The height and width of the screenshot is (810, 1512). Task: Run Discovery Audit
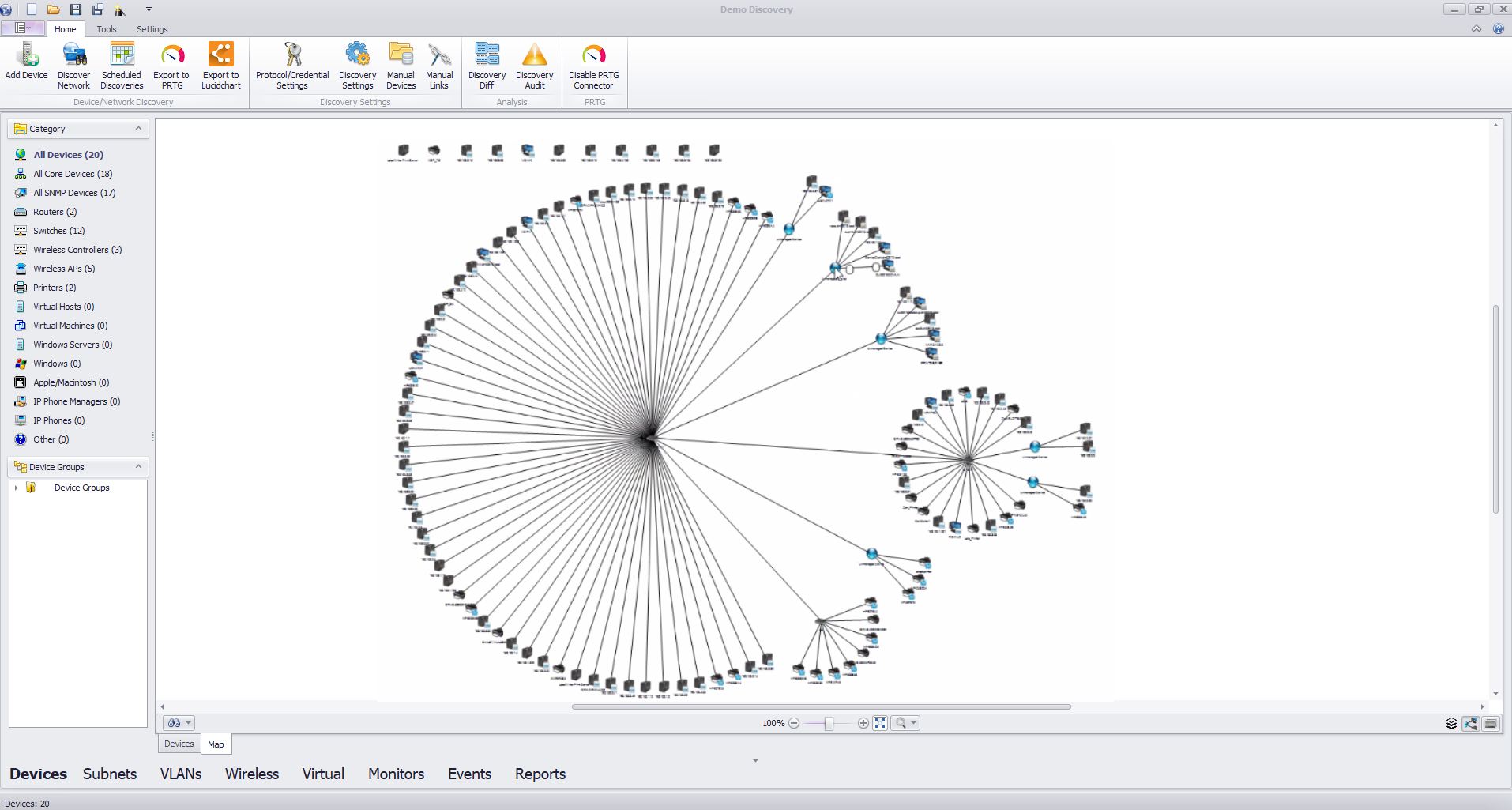pos(535,66)
